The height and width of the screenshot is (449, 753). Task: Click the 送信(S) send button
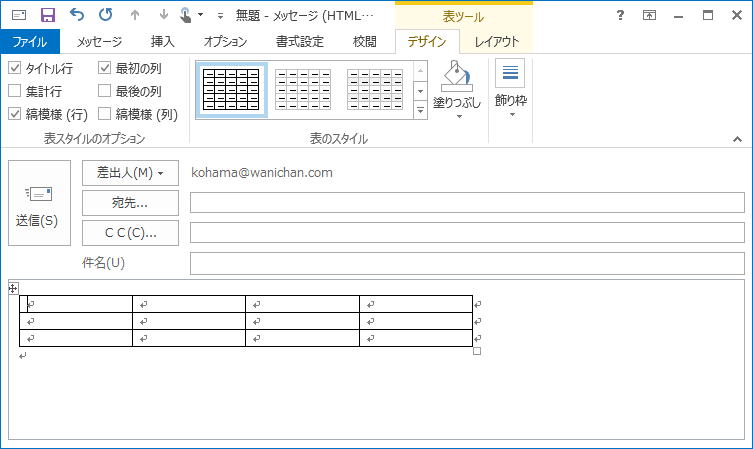point(39,203)
